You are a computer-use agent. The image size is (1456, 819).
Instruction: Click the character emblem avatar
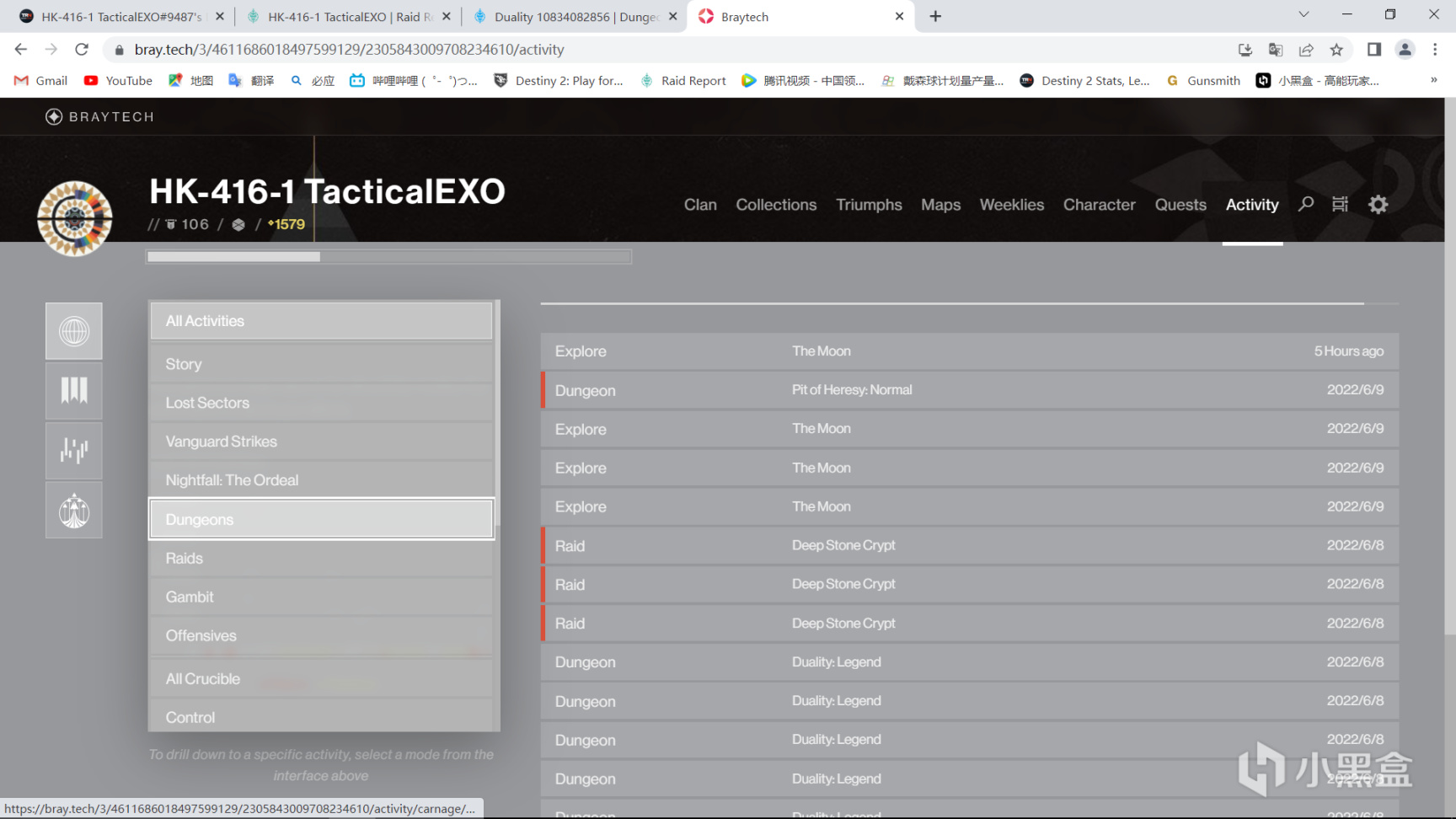(x=75, y=218)
